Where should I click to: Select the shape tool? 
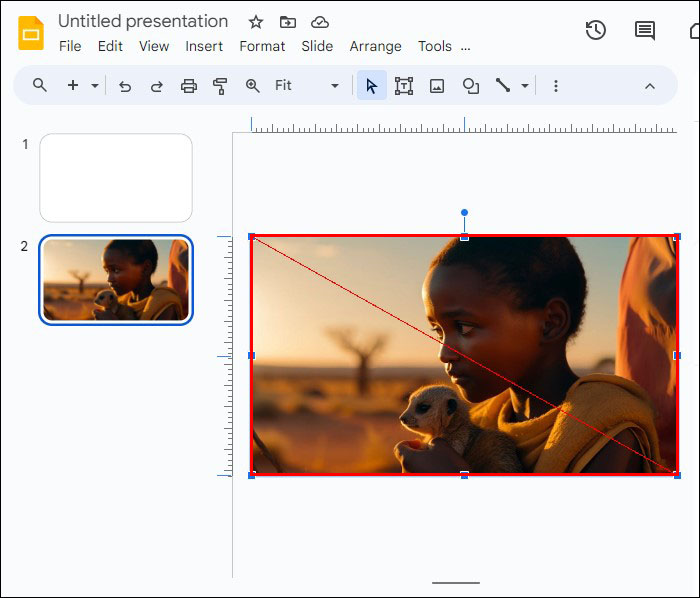coord(470,86)
